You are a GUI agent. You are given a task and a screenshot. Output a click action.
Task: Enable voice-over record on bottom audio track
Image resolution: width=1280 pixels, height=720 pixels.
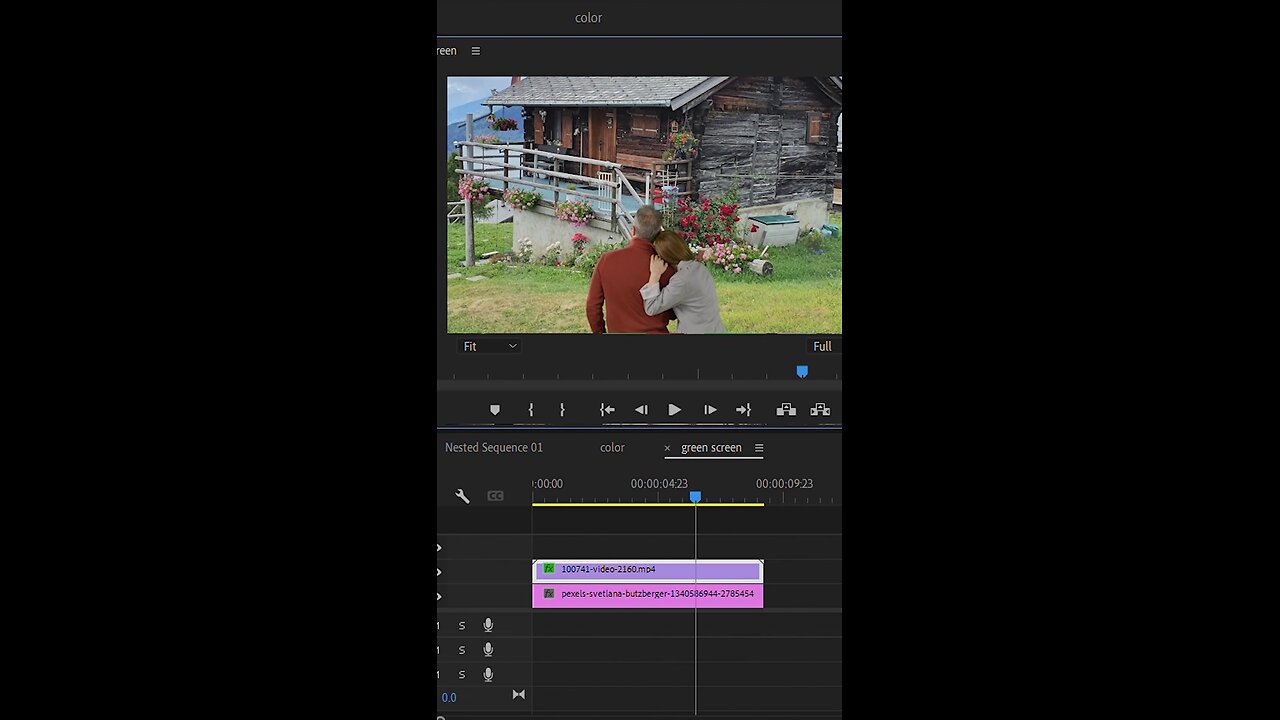488,675
